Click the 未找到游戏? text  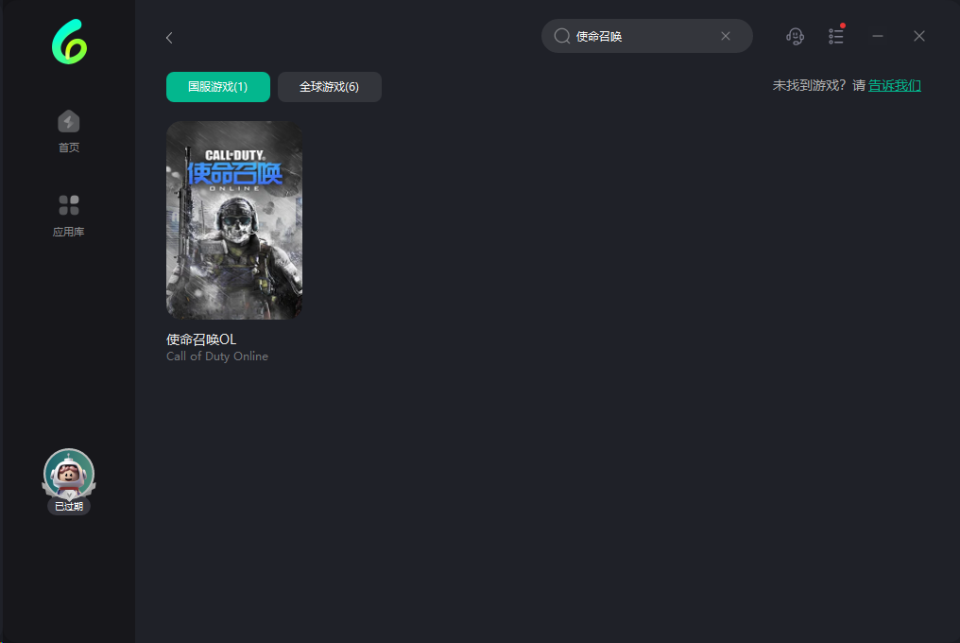click(x=809, y=86)
